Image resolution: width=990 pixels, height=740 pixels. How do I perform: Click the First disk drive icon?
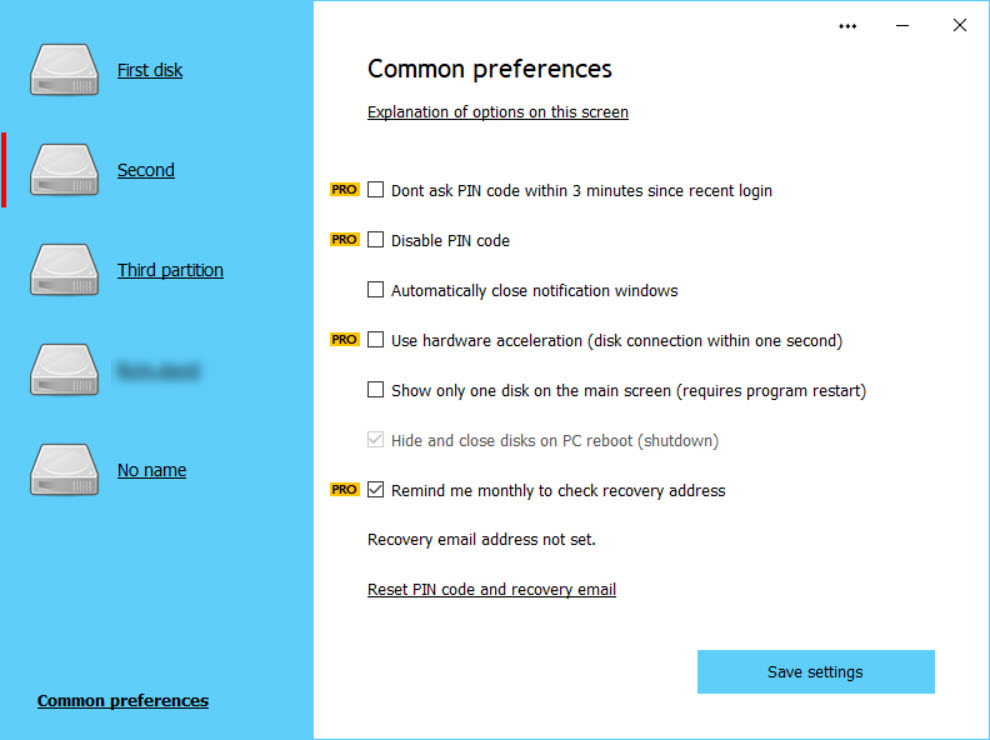65,70
